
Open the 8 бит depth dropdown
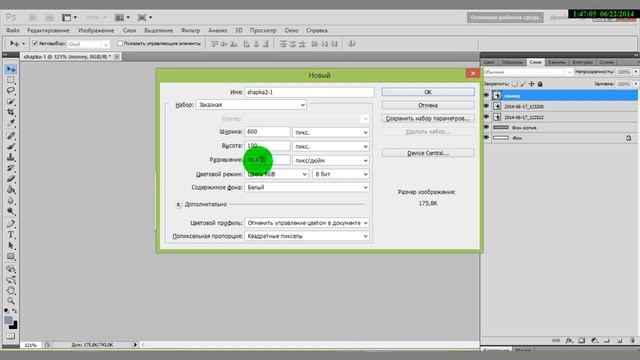click(341, 174)
